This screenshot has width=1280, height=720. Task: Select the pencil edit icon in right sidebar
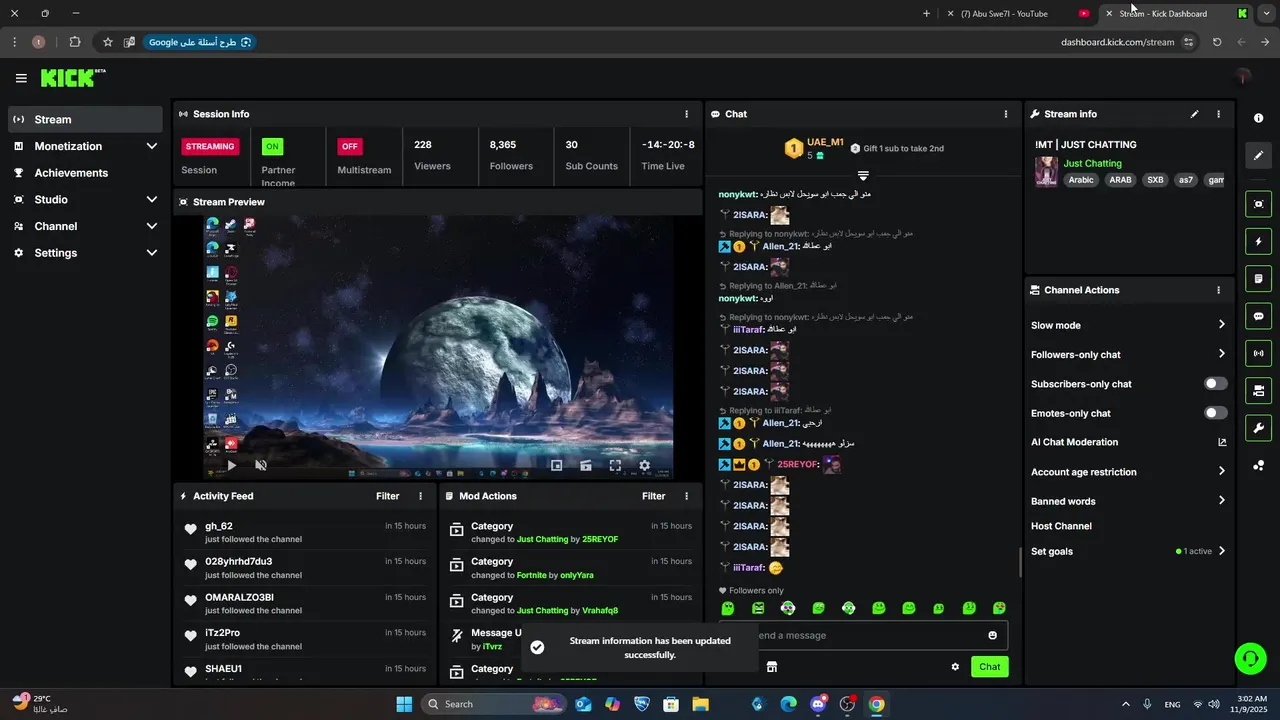[1258, 155]
